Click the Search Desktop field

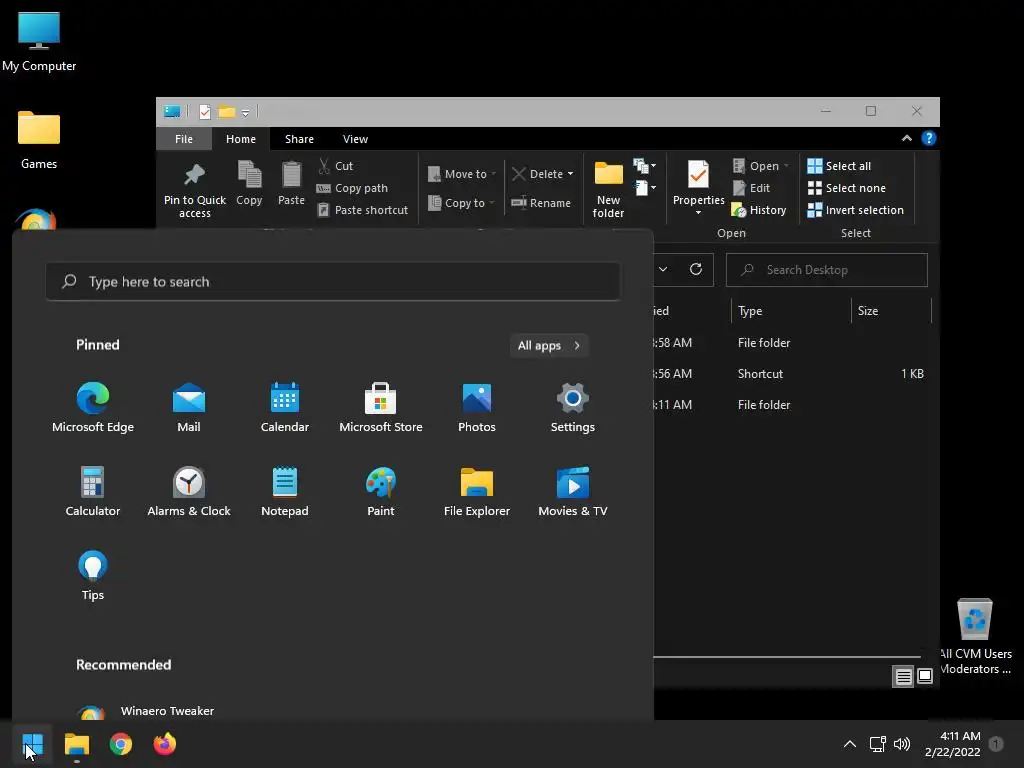click(827, 270)
